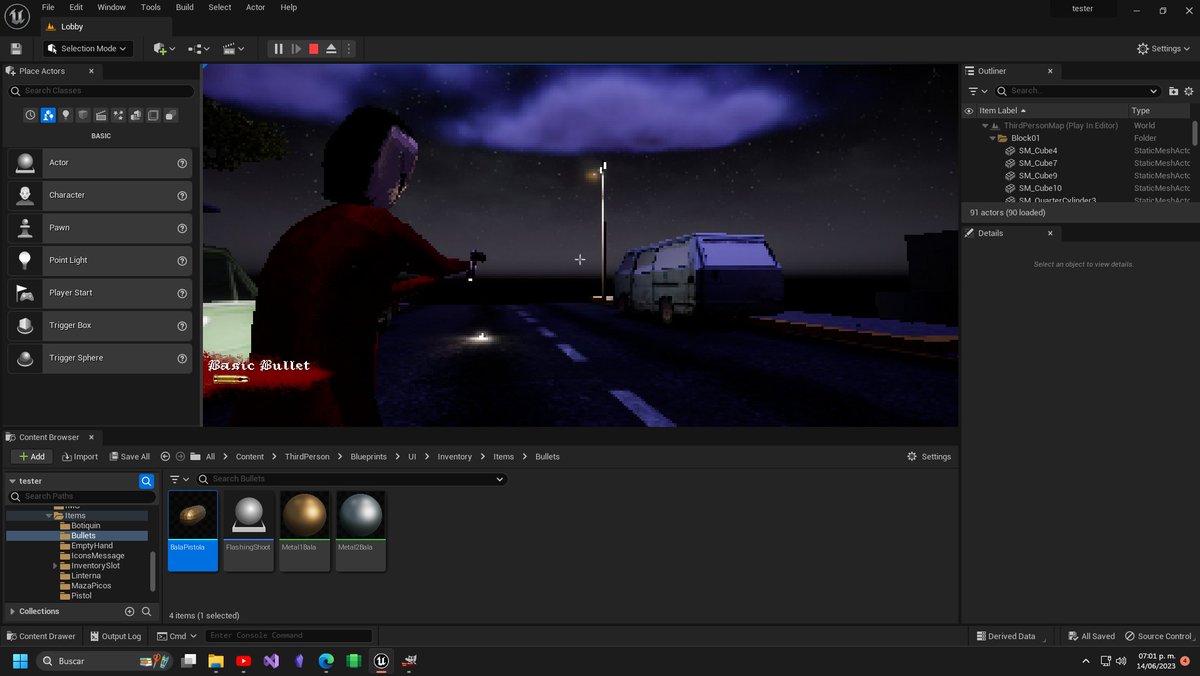Open the Window menu

click(111, 7)
